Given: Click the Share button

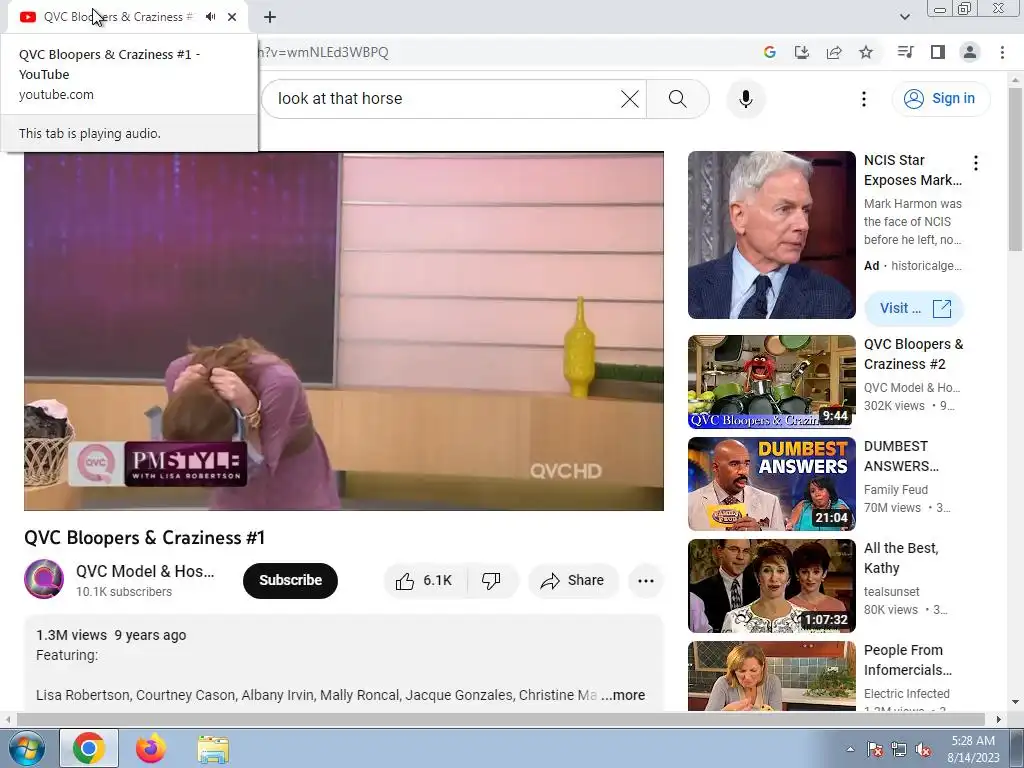Looking at the screenshot, I should click(573, 581).
